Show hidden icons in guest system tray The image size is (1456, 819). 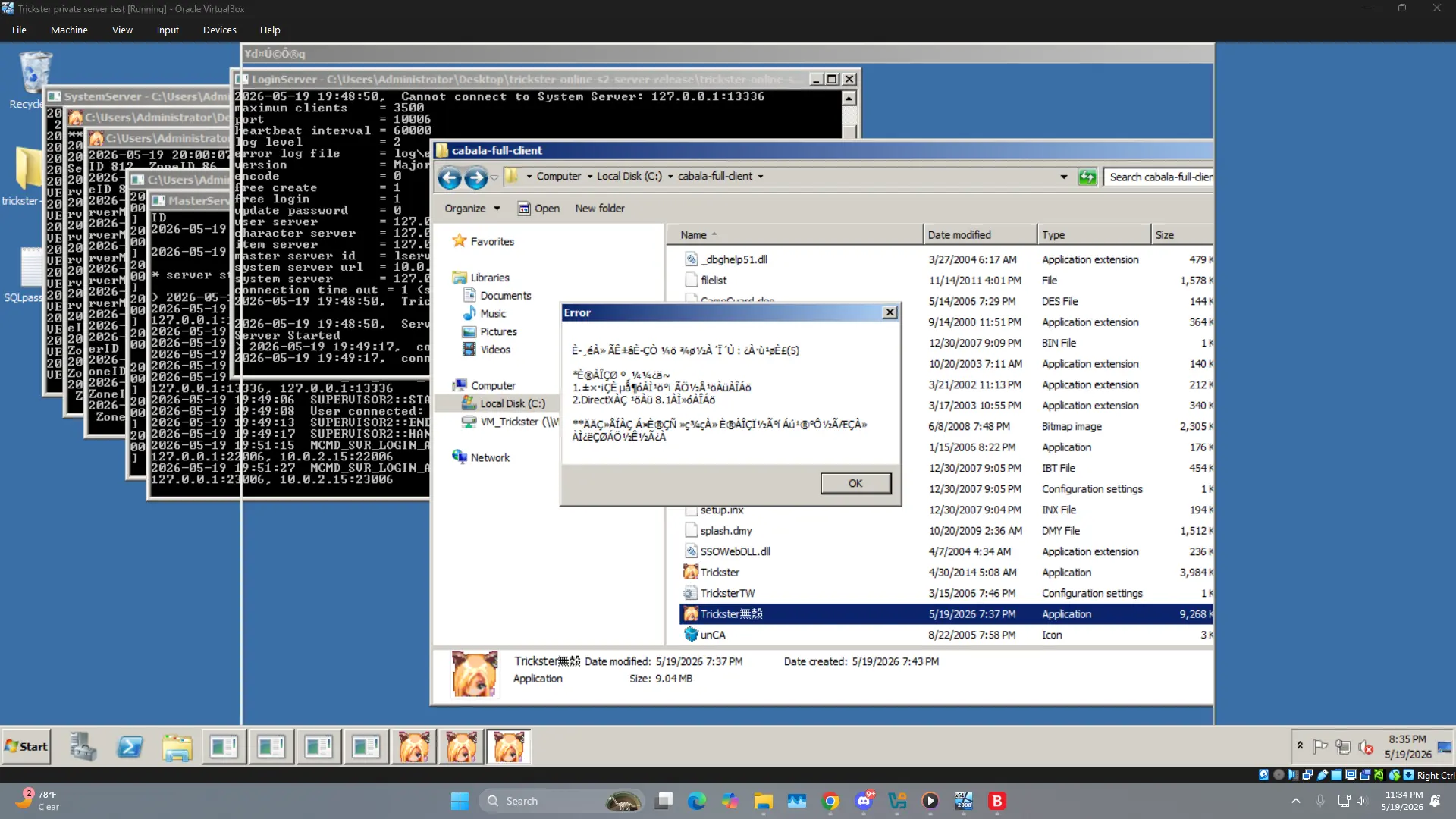tap(1300, 746)
